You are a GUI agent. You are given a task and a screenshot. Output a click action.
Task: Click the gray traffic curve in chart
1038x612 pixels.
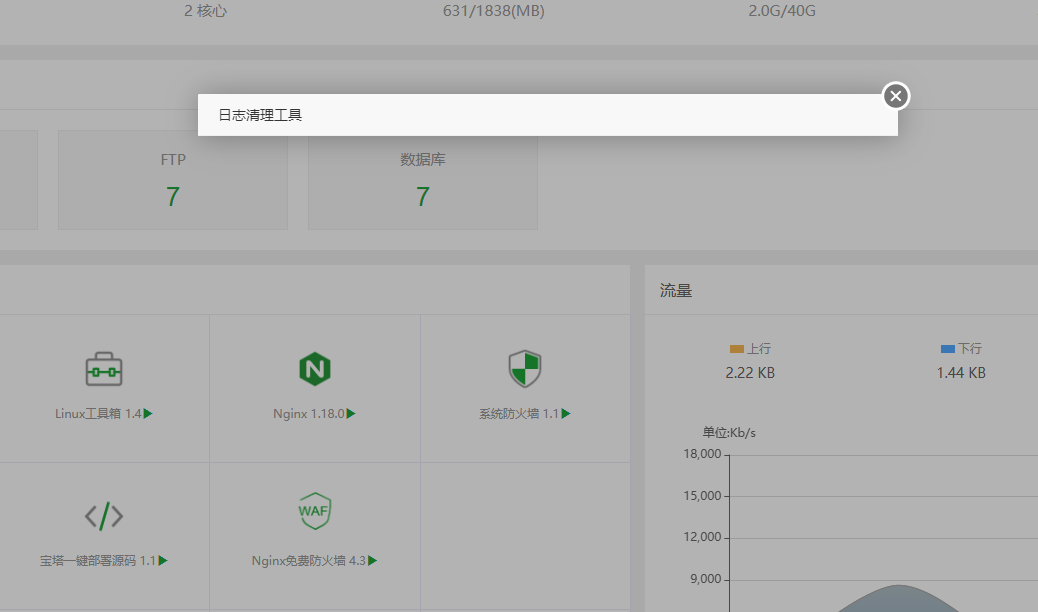(899, 599)
